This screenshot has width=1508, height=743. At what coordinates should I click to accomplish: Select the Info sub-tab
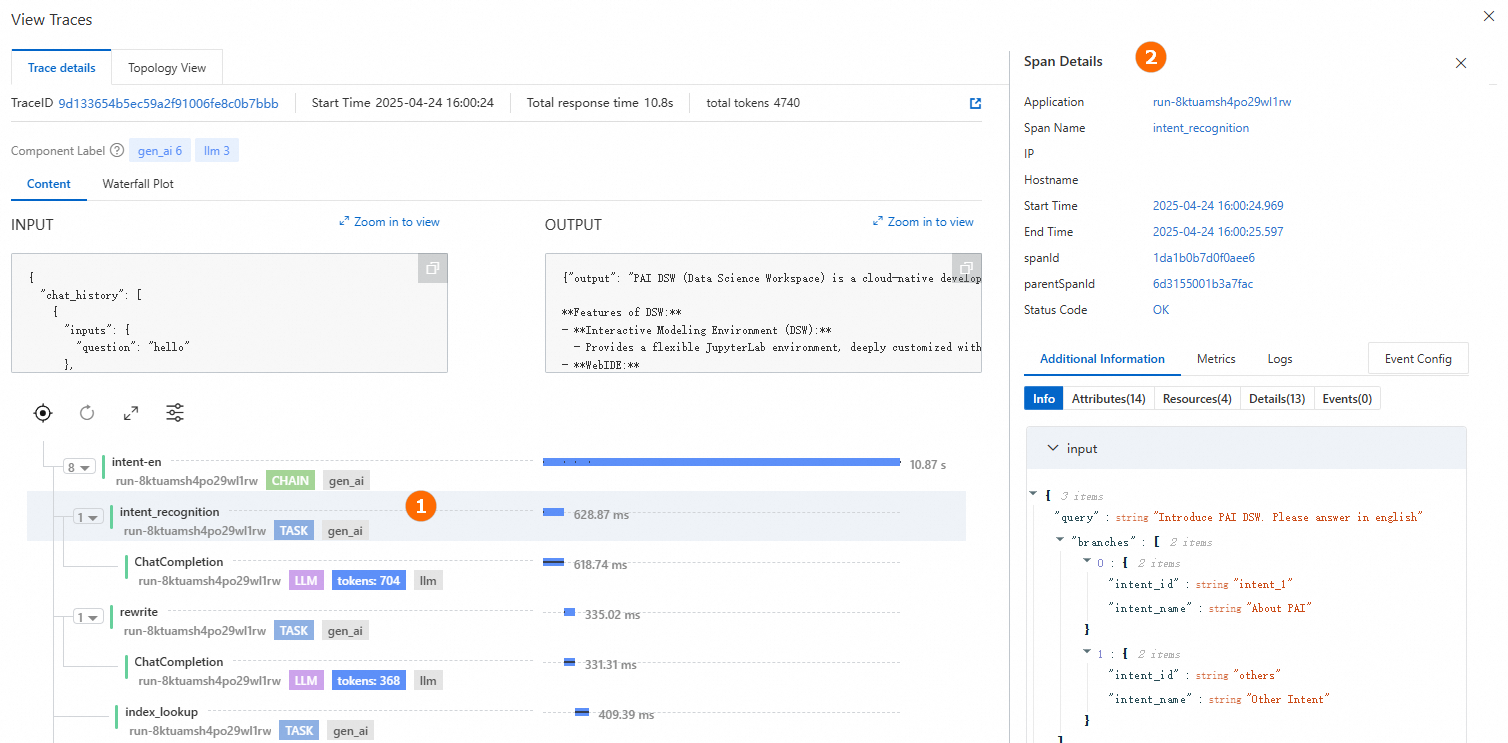(x=1044, y=398)
